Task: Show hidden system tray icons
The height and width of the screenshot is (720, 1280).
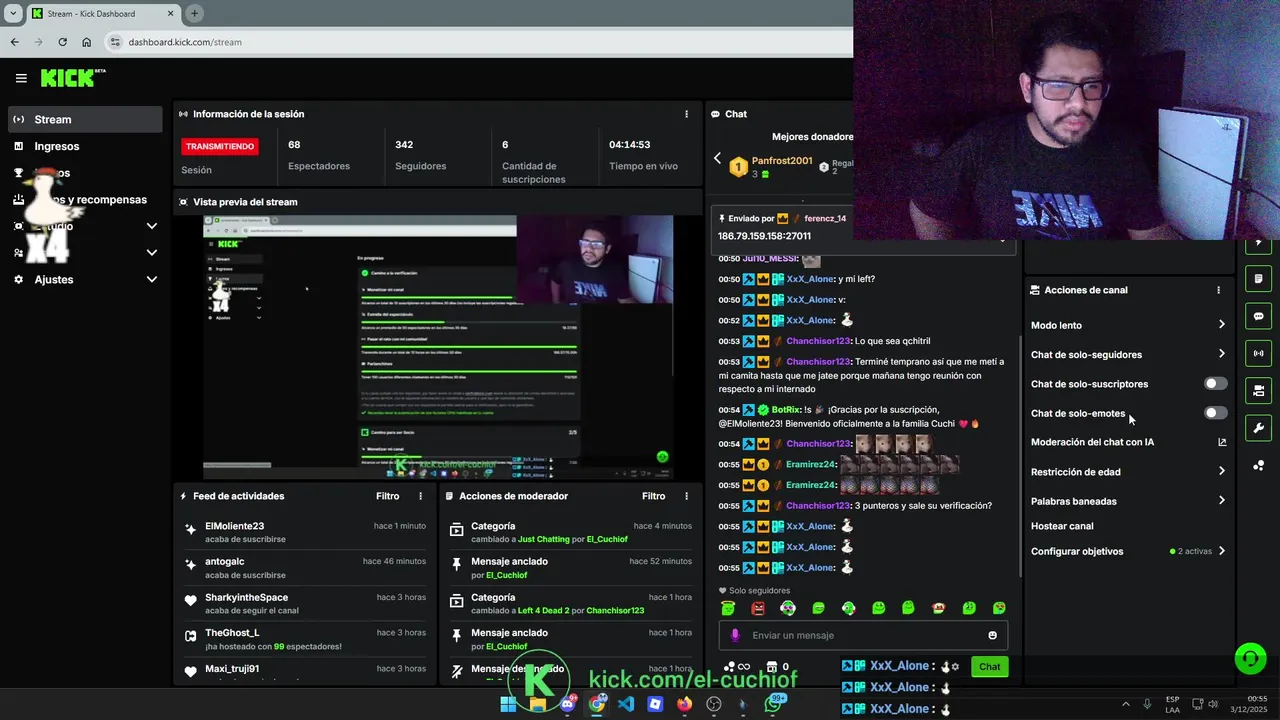Action: pyautogui.click(x=1126, y=704)
